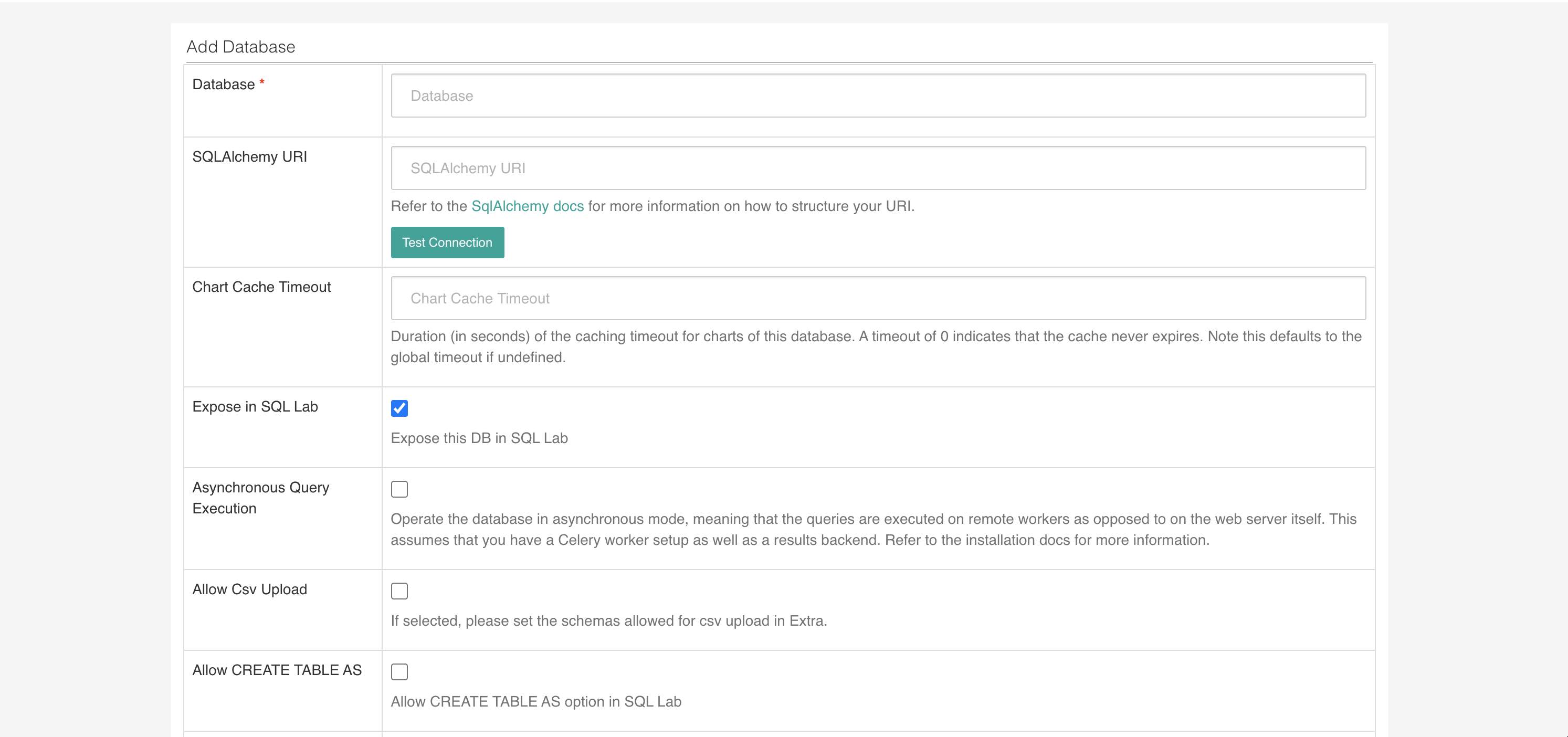Click the Expose this DB helper text

480,438
